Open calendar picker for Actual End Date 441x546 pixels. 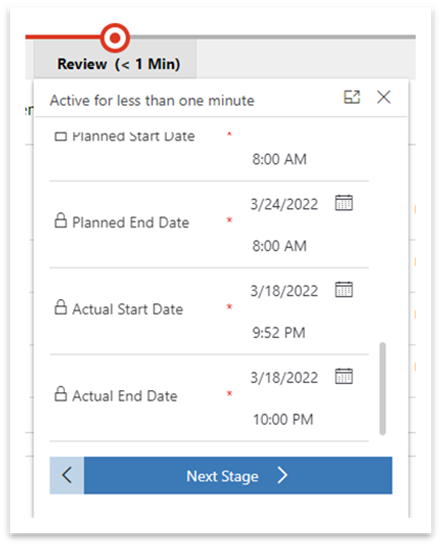(343, 376)
